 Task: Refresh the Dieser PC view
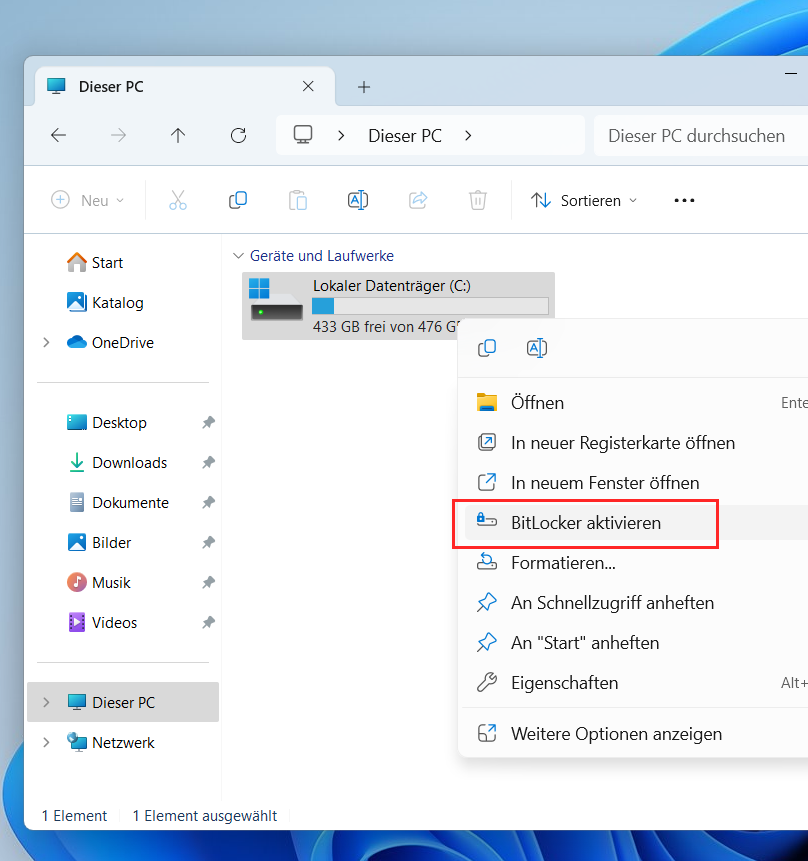(x=238, y=135)
